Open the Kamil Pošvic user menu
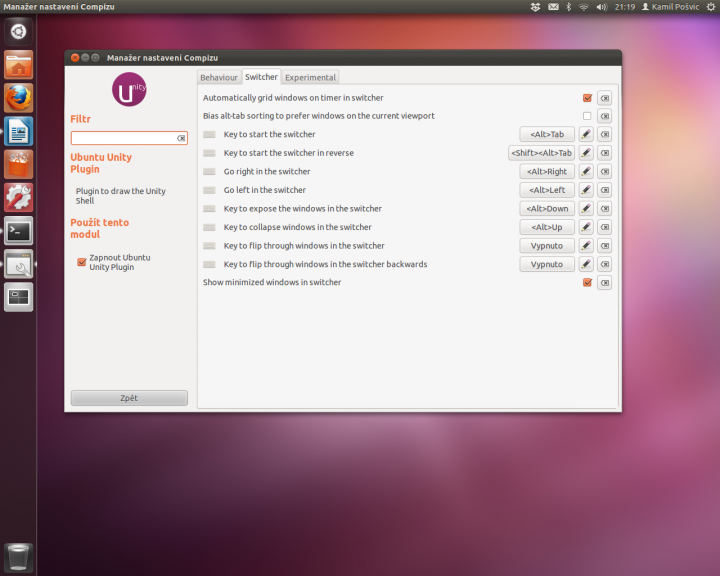The height and width of the screenshot is (576, 720). click(670, 7)
